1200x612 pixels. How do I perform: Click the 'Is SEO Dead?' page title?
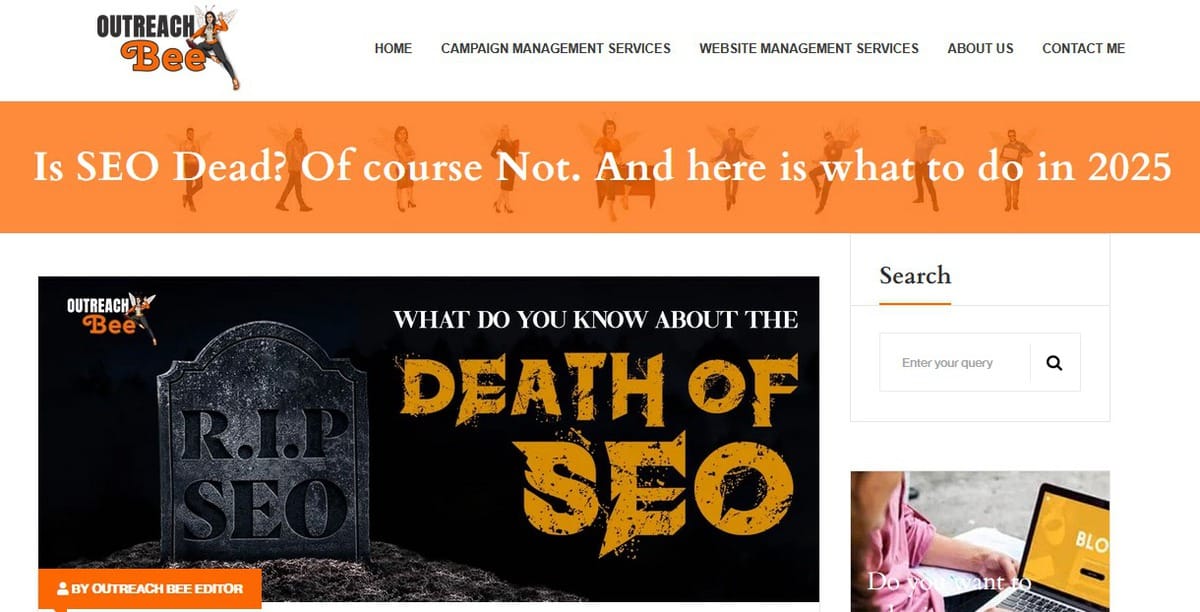tap(602, 167)
